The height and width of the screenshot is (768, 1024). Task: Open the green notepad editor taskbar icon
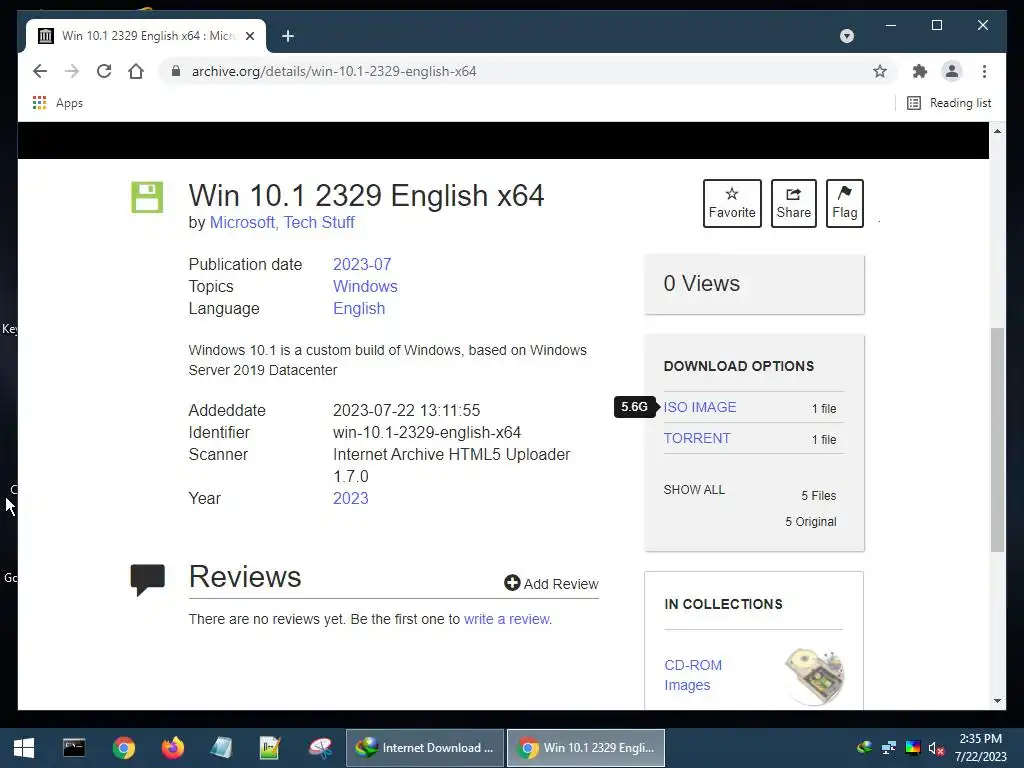[270, 748]
